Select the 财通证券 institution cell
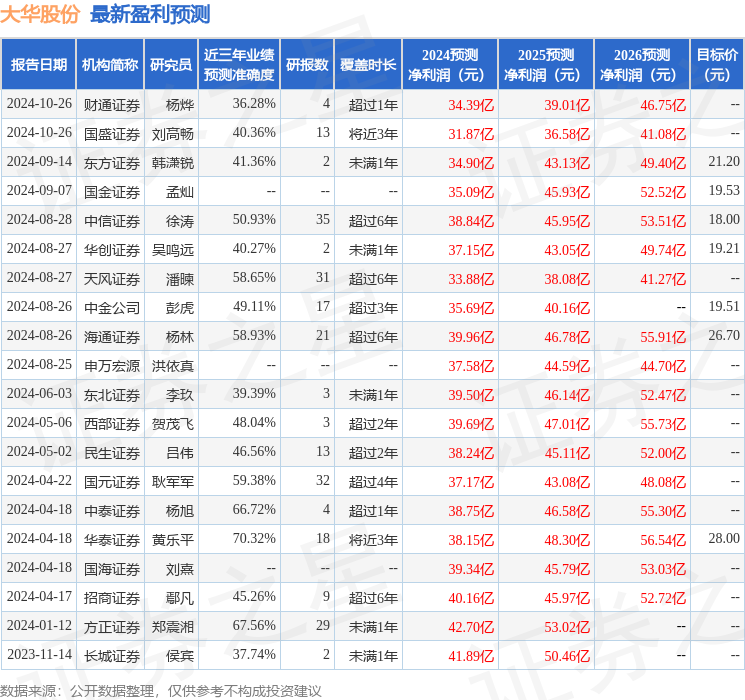The width and height of the screenshot is (745, 700). click(112, 105)
